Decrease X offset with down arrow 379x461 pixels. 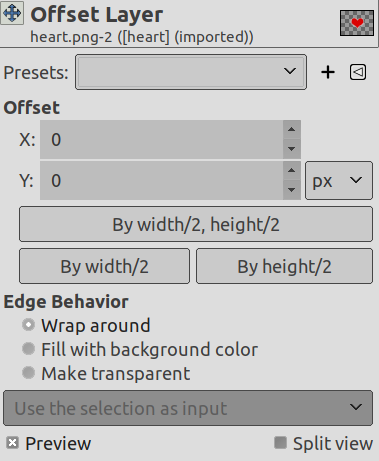tap(292, 149)
